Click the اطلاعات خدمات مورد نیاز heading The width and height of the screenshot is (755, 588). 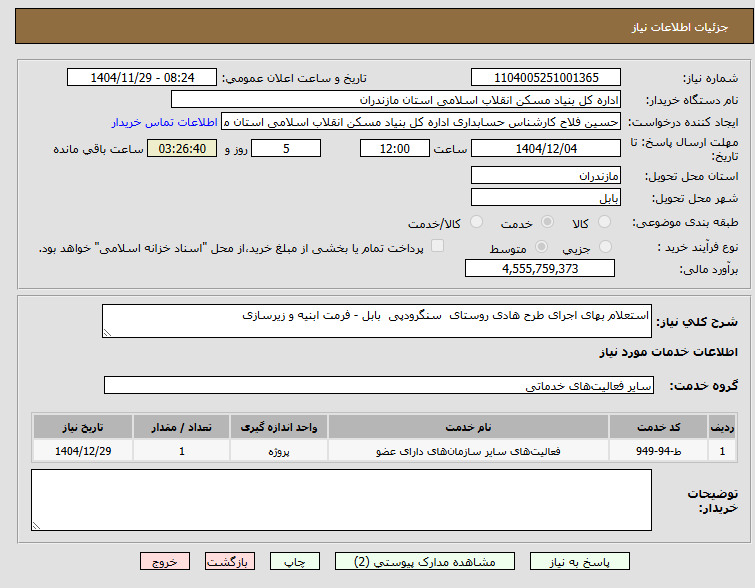pos(669,352)
